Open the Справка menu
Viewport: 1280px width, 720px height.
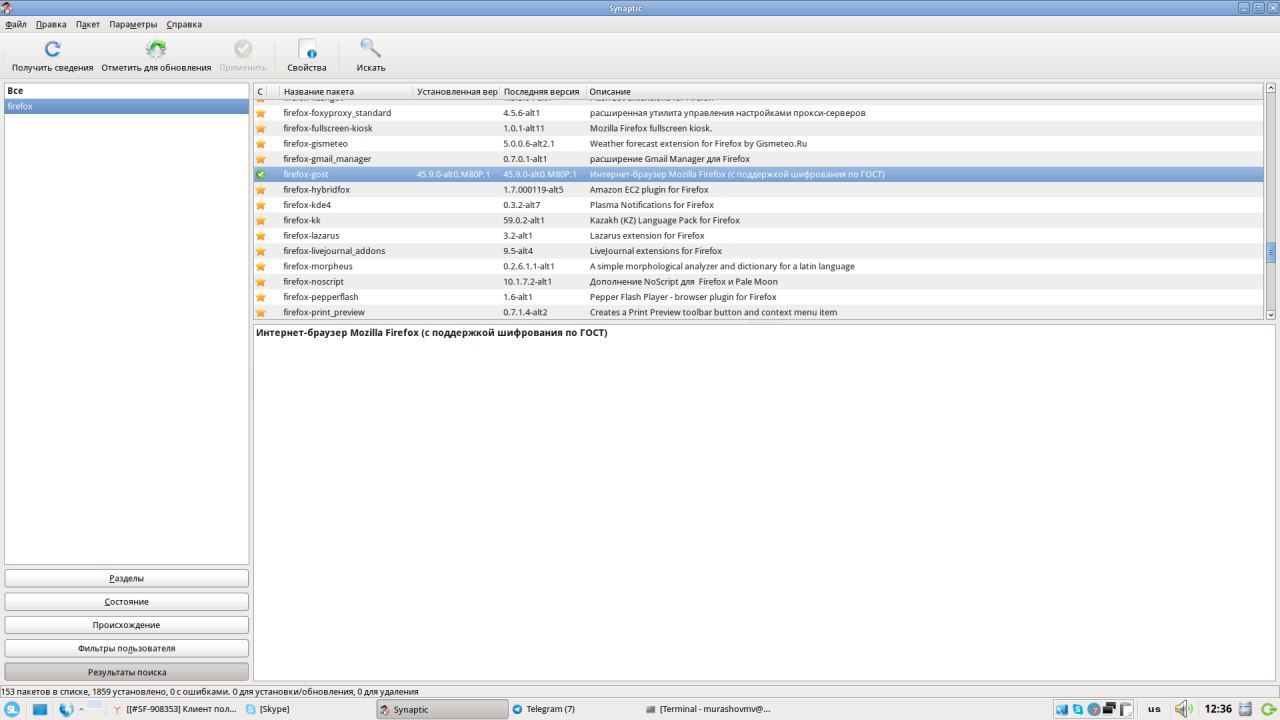coord(184,24)
